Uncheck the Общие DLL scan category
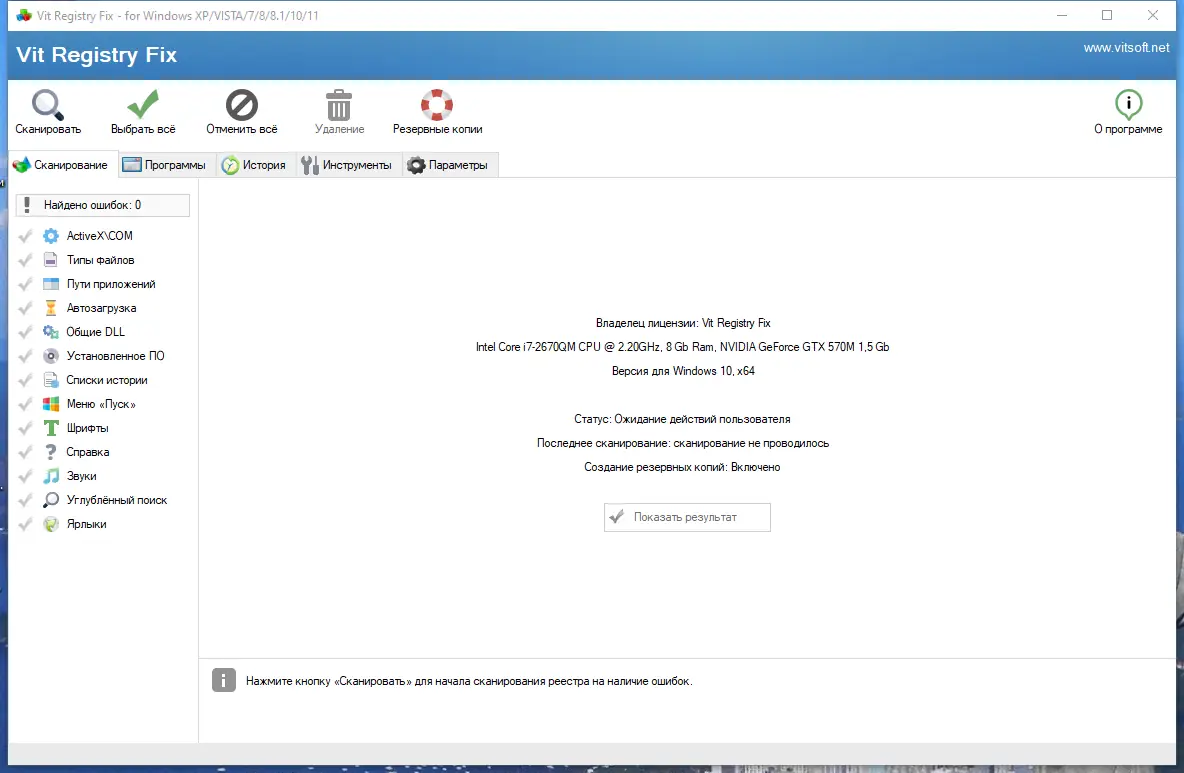Image resolution: width=1184 pixels, height=773 pixels. (x=24, y=331)
